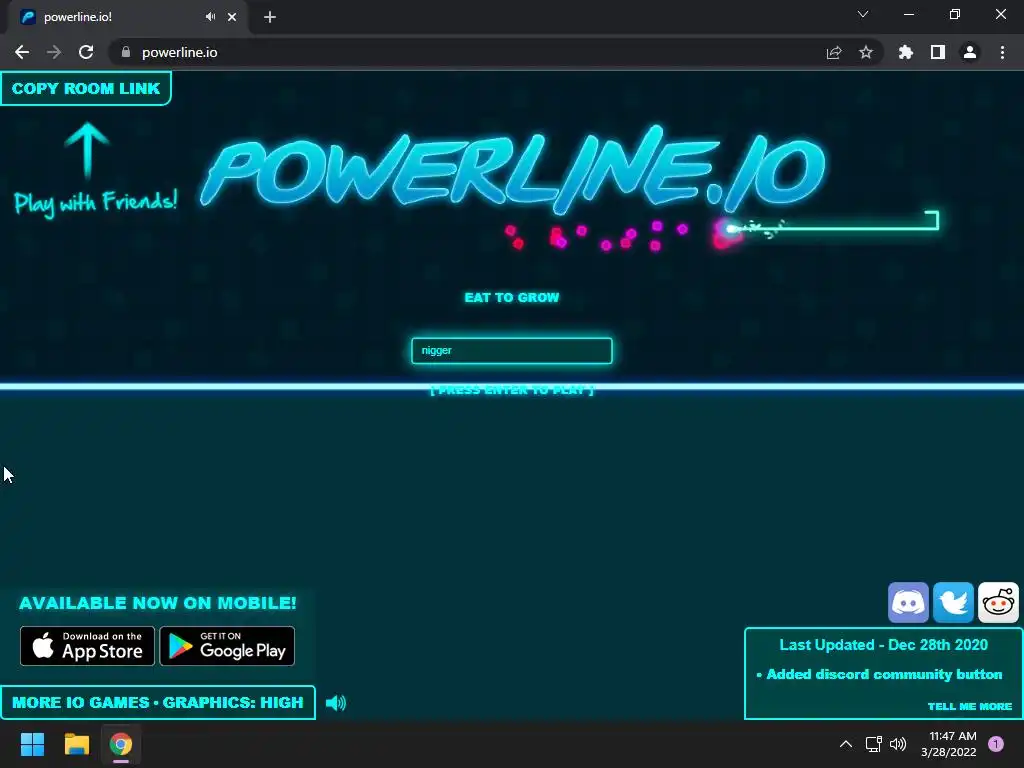The width and height of the screenshot is (1024, 768).
Task: Expand the hidden system tray icons
Action: pyautogui.click(x=846, y=744)
